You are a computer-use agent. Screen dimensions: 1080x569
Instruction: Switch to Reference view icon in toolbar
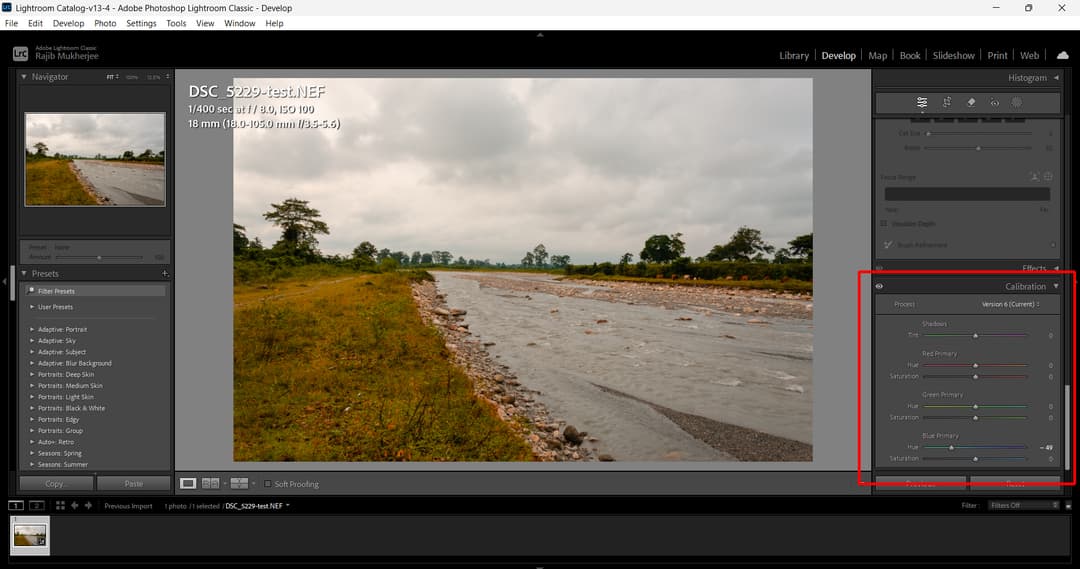(211, 484)
